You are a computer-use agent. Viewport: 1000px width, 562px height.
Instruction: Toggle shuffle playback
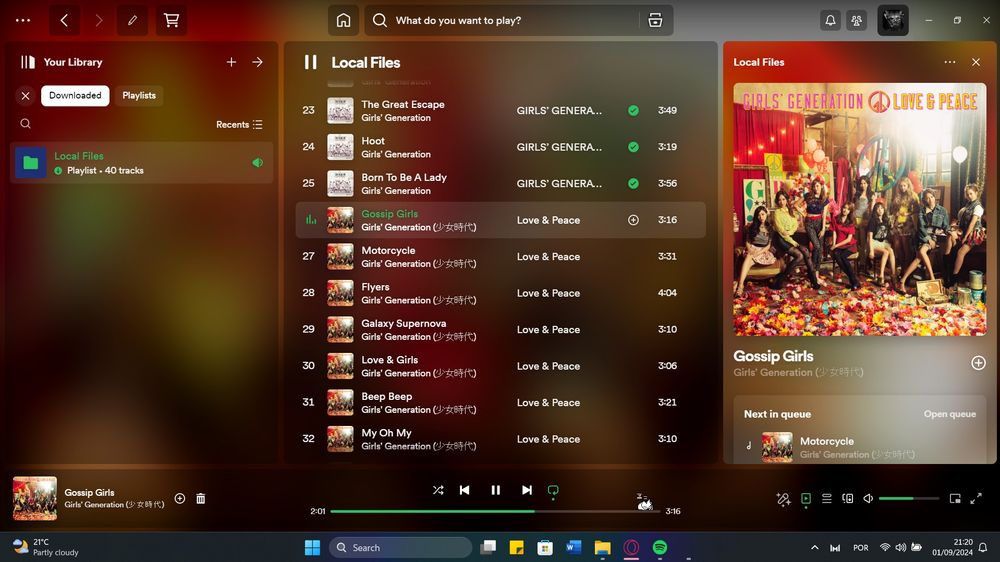438,490
